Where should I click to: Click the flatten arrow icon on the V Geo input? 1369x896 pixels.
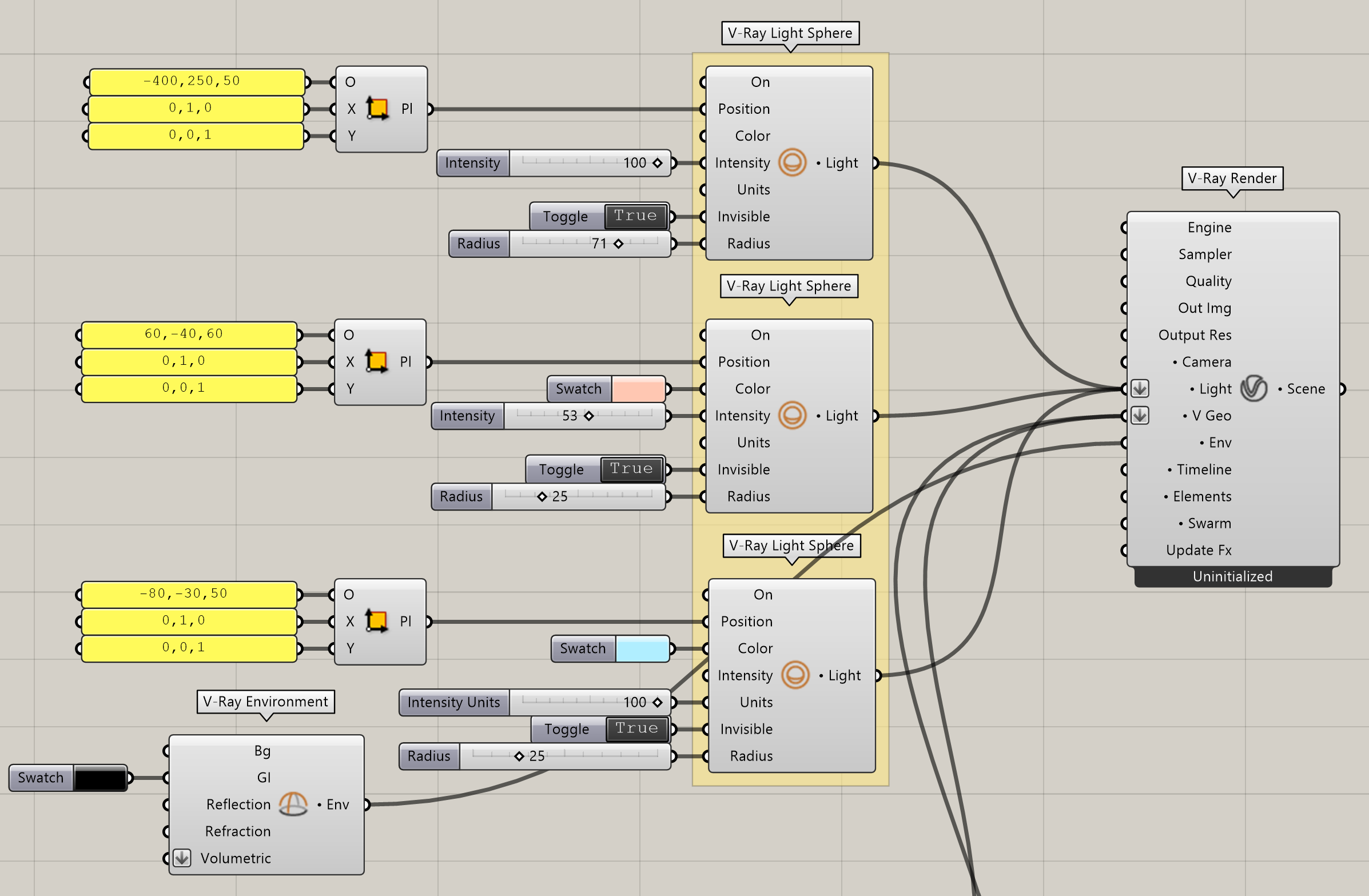coord(1140,415)
